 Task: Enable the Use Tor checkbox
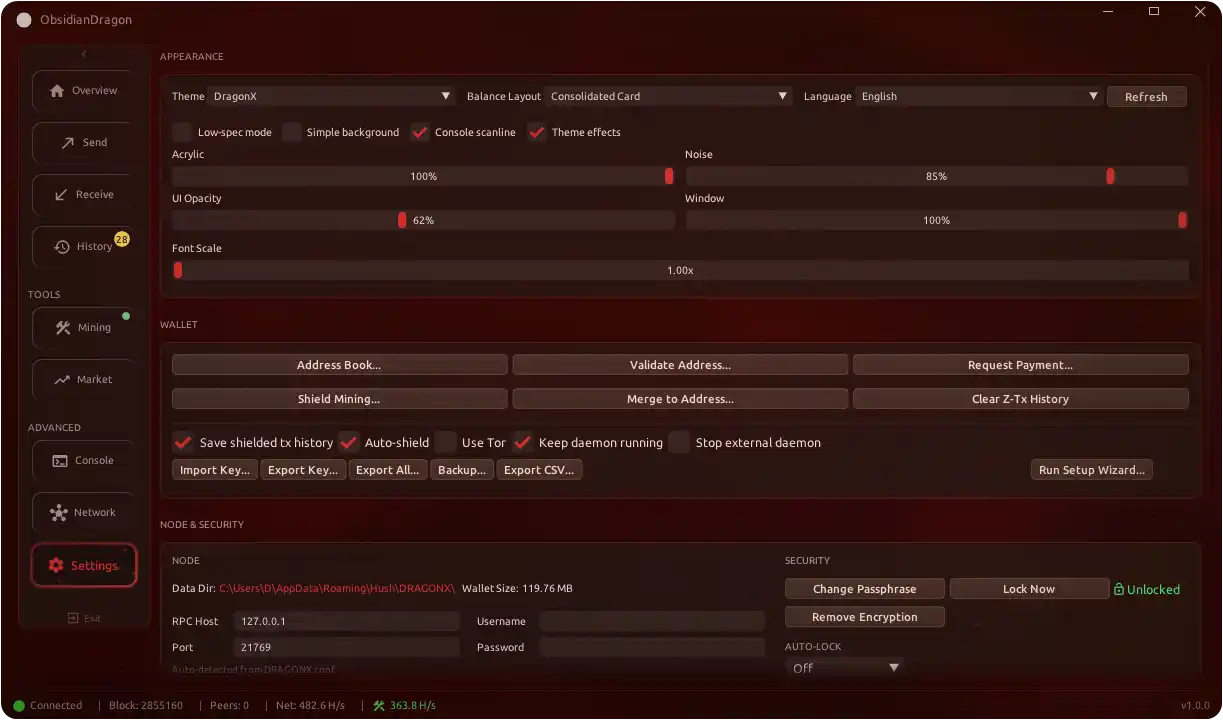(x=446, y=442)
